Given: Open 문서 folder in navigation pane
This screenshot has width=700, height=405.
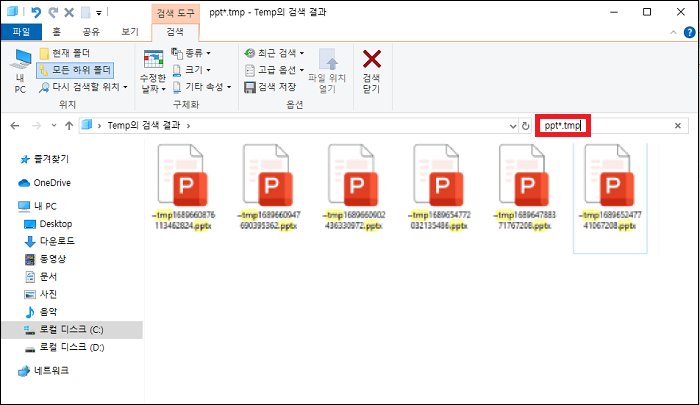Looking at the screenshot, I should (x=41, y=276).
